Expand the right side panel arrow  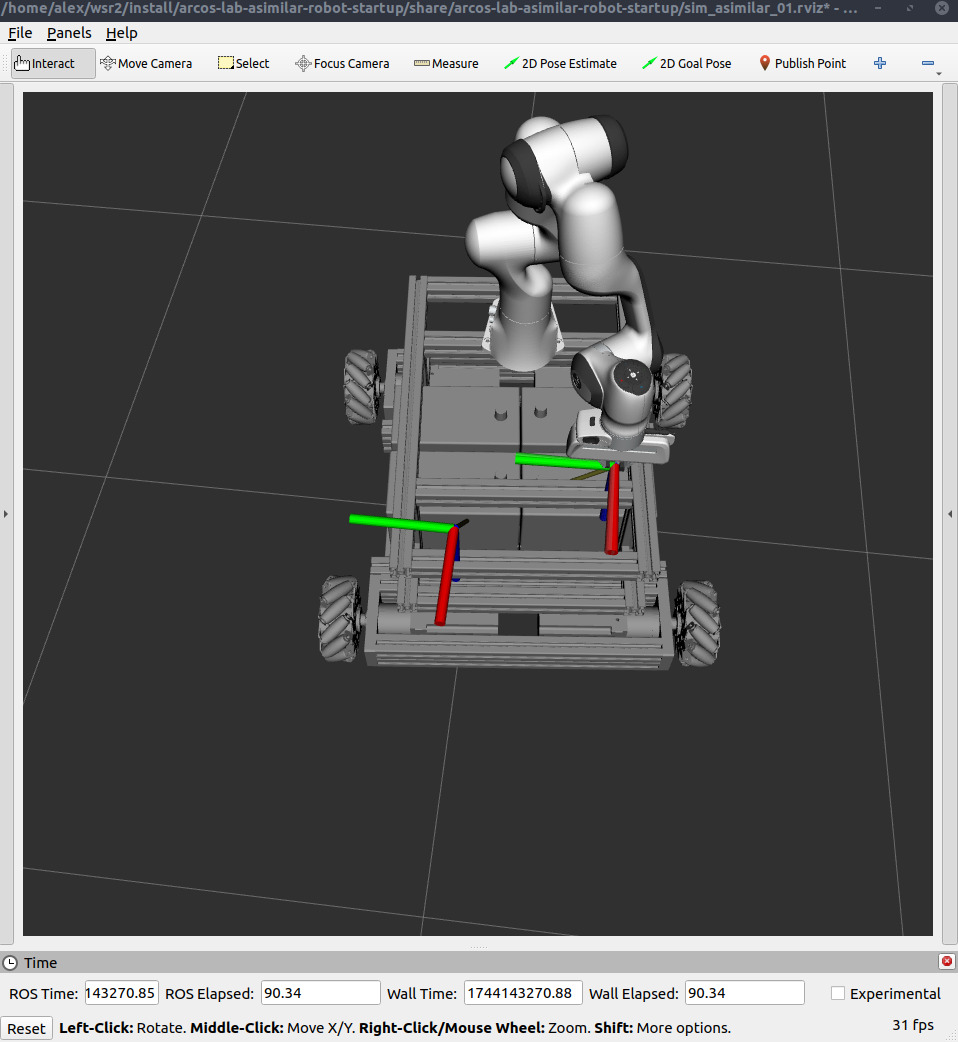950,514
